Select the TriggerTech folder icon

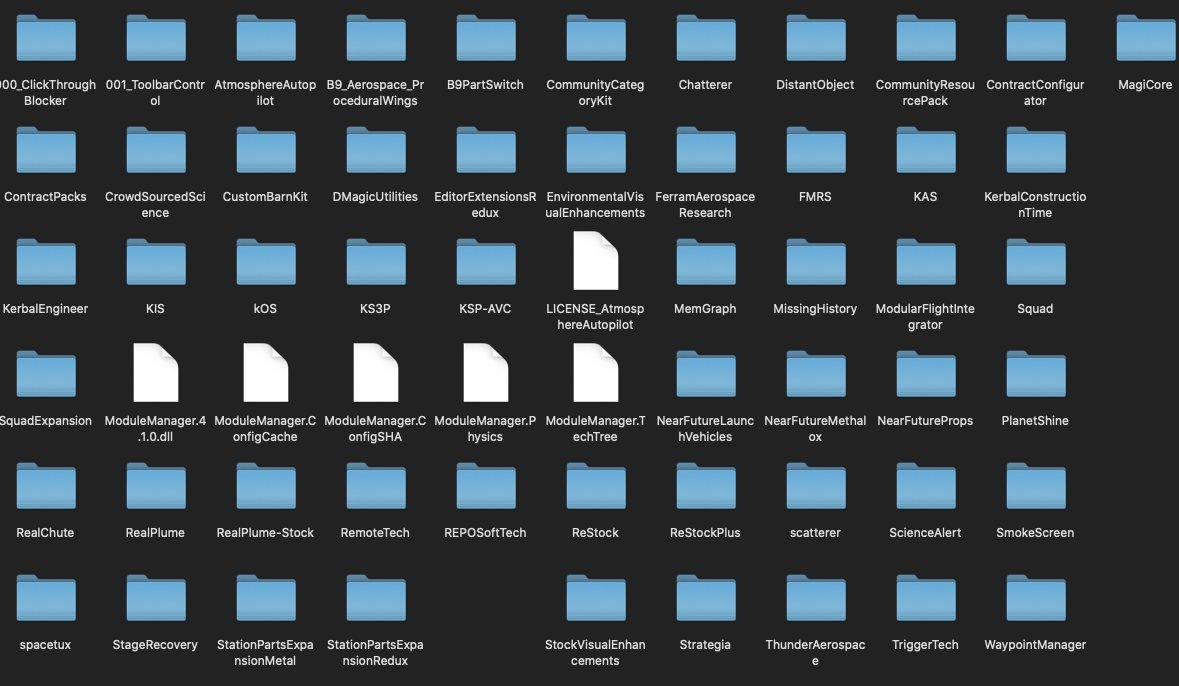[x=926, y=598]
